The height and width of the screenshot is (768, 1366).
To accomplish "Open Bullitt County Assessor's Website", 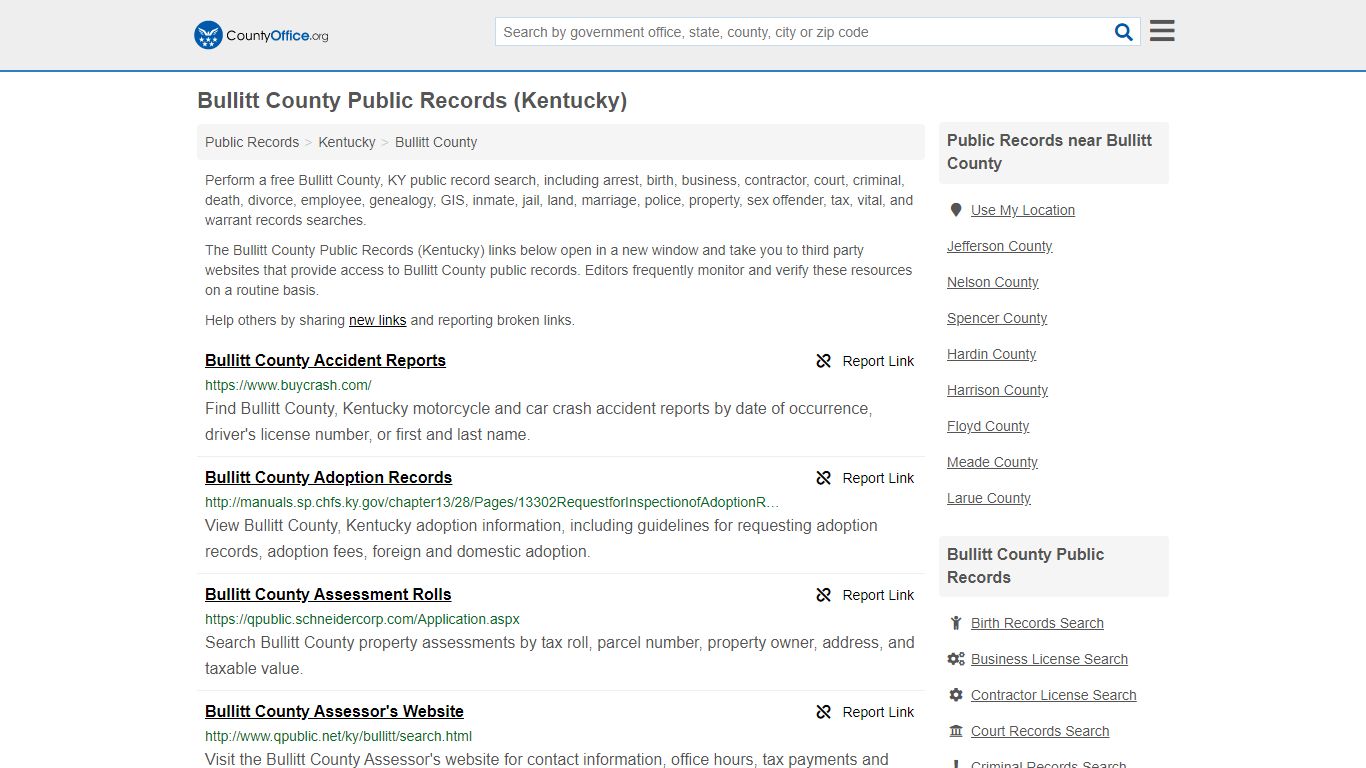I will tap(334, 712).
